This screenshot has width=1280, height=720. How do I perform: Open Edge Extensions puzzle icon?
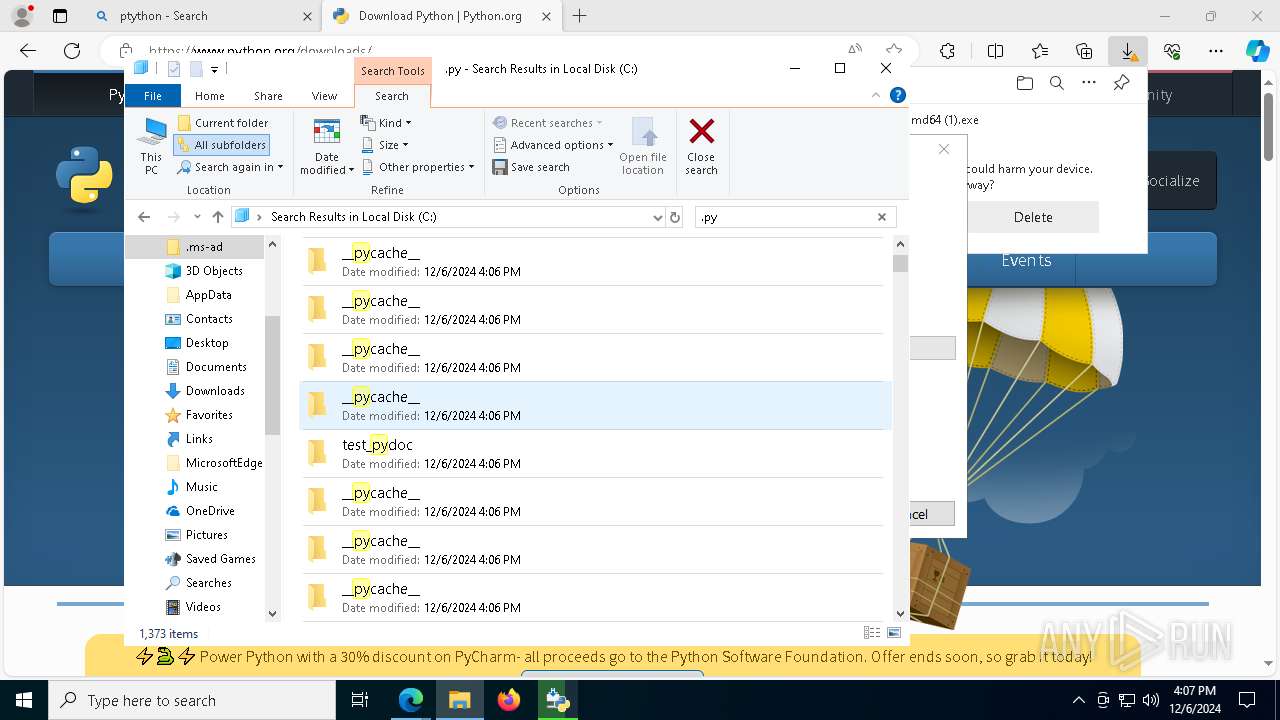click(947, 51)
